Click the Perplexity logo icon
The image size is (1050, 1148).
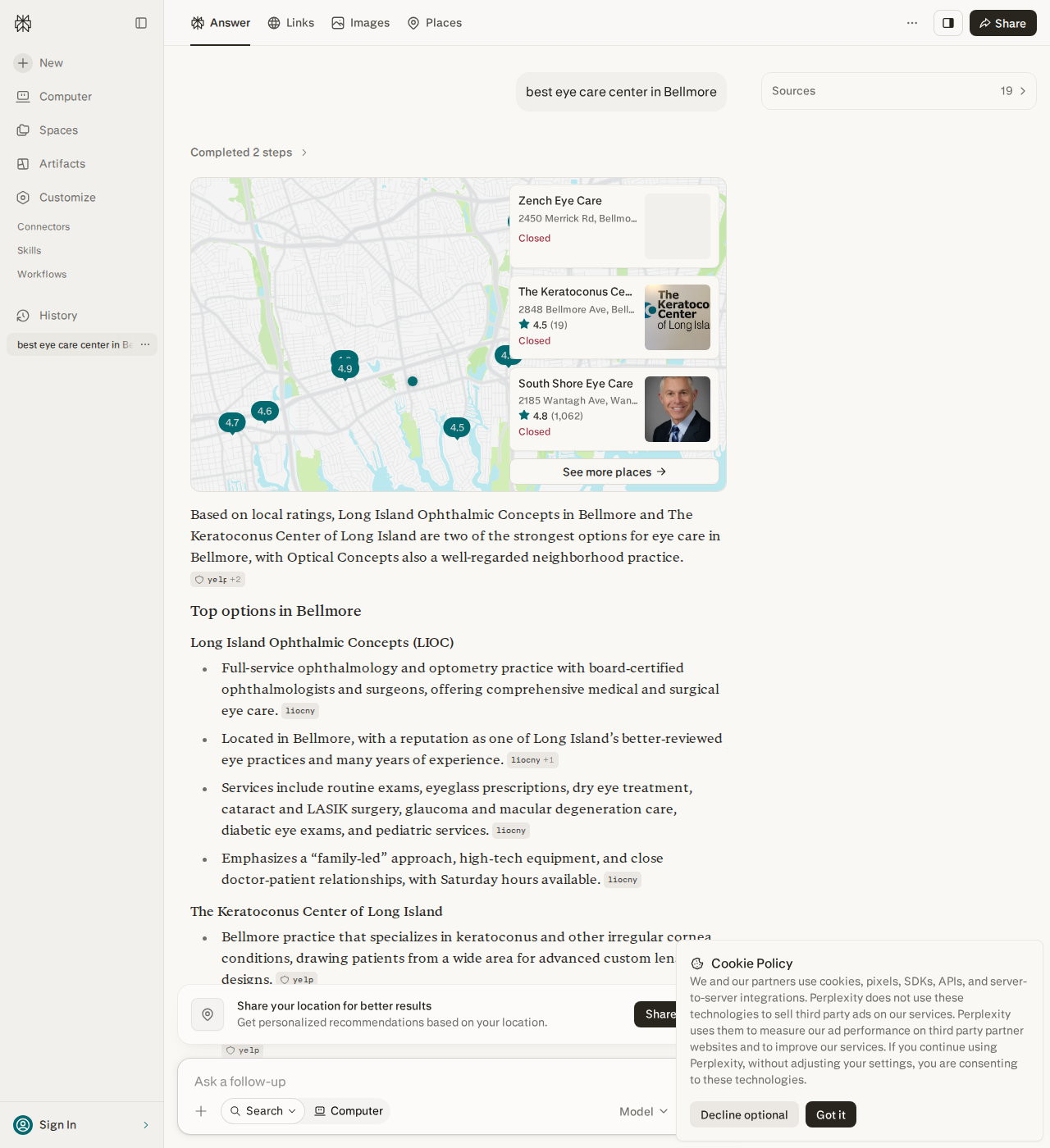pyautogui.click(x=23, y=23)
